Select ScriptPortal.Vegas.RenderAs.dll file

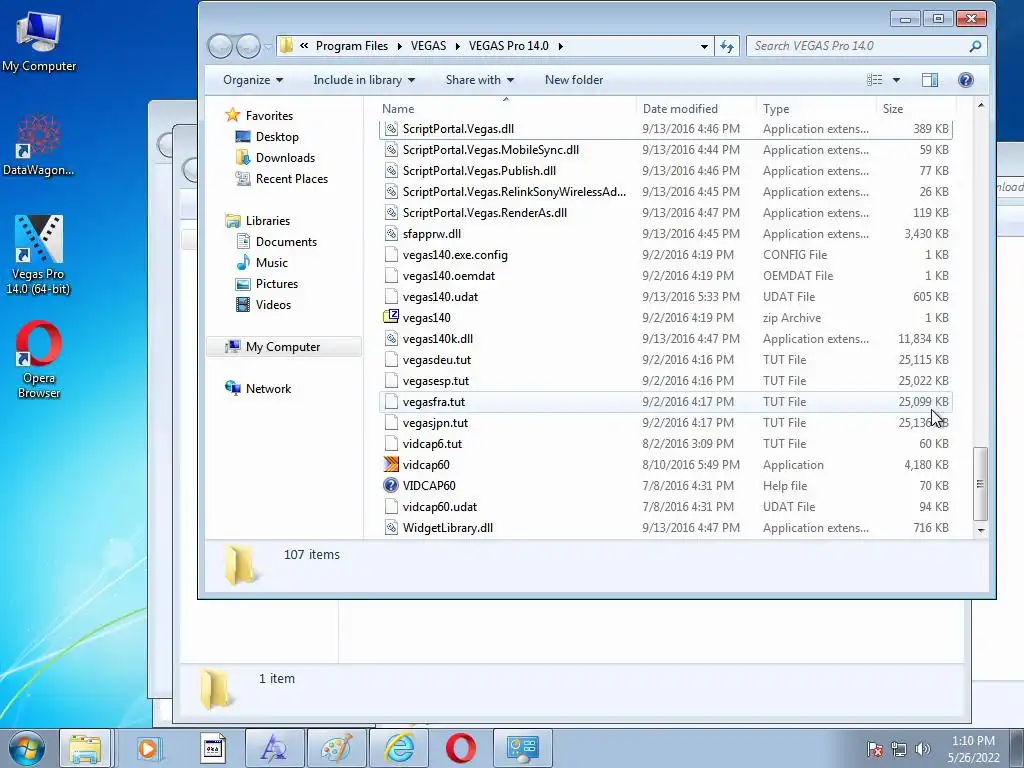click(665, 213)
